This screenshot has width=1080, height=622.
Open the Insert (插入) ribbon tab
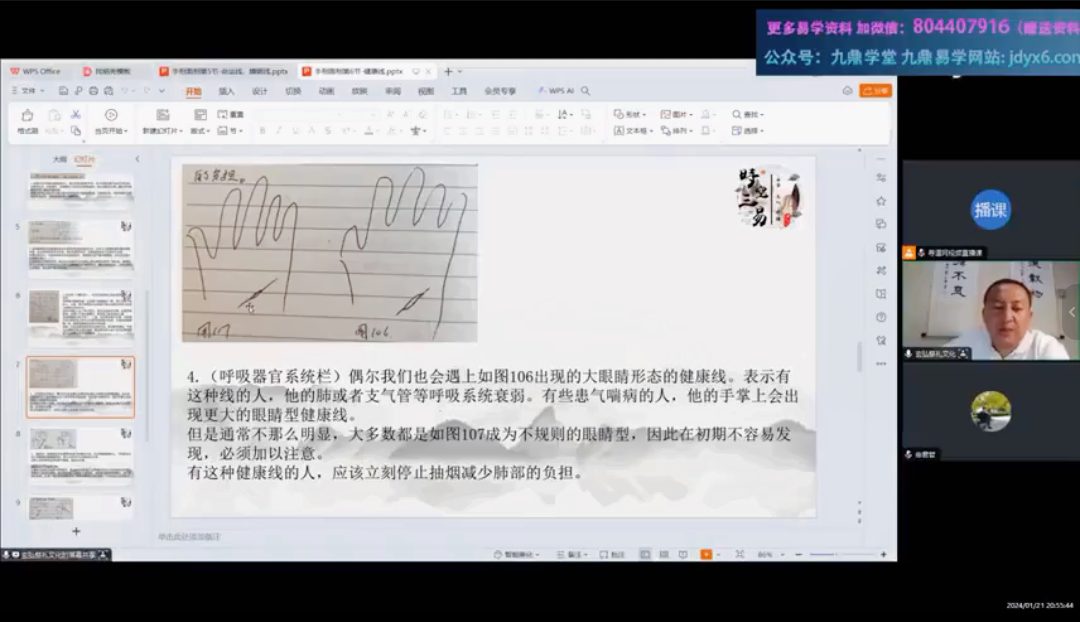tap(226, 91)
